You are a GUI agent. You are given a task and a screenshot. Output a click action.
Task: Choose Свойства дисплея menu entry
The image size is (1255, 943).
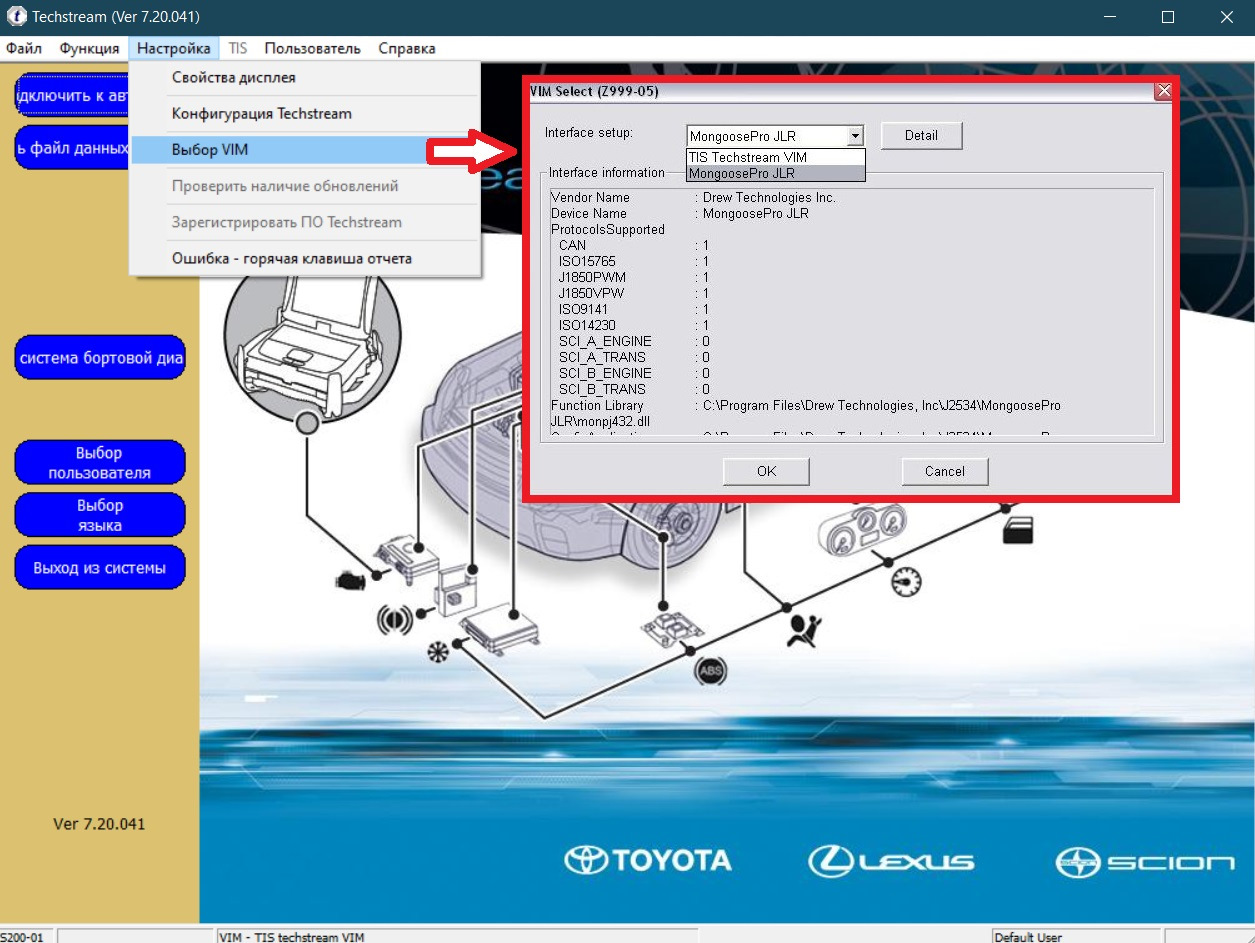pyautogui.click(x=306, y=78)
